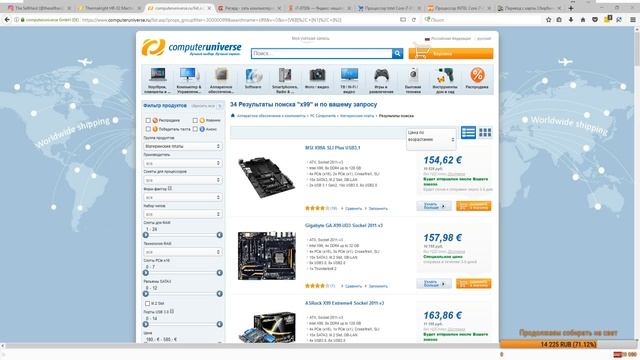Open the browser home page icon
The image size is (640, 360).
583,20
